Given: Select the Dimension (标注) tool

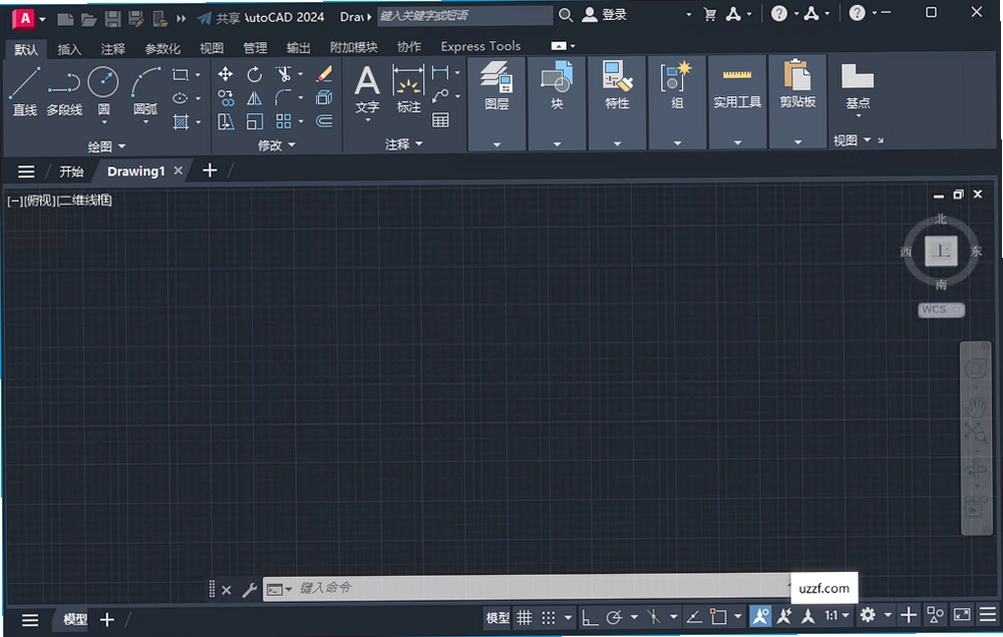Looking at the screenshot, I should 408,90.
